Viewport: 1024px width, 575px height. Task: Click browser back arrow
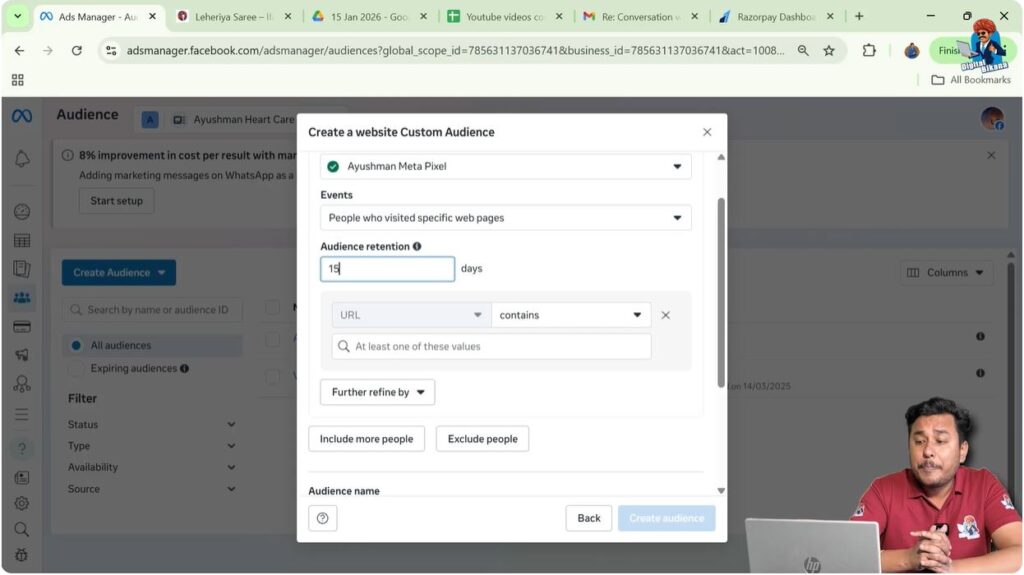(19, 50)
